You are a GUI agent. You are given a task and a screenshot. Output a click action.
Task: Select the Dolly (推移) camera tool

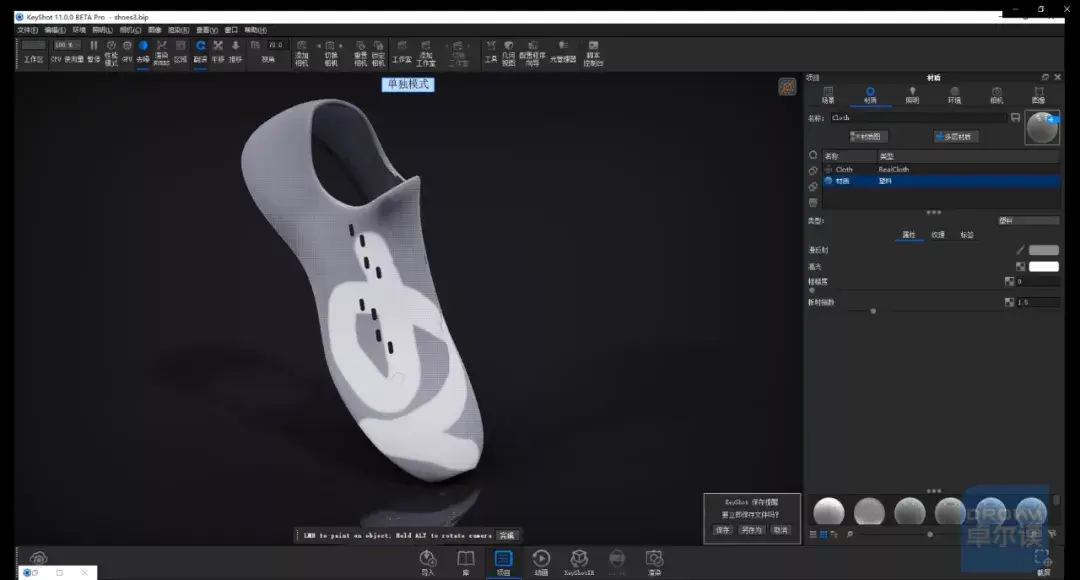pyautogui.click(x=236, y=51)
